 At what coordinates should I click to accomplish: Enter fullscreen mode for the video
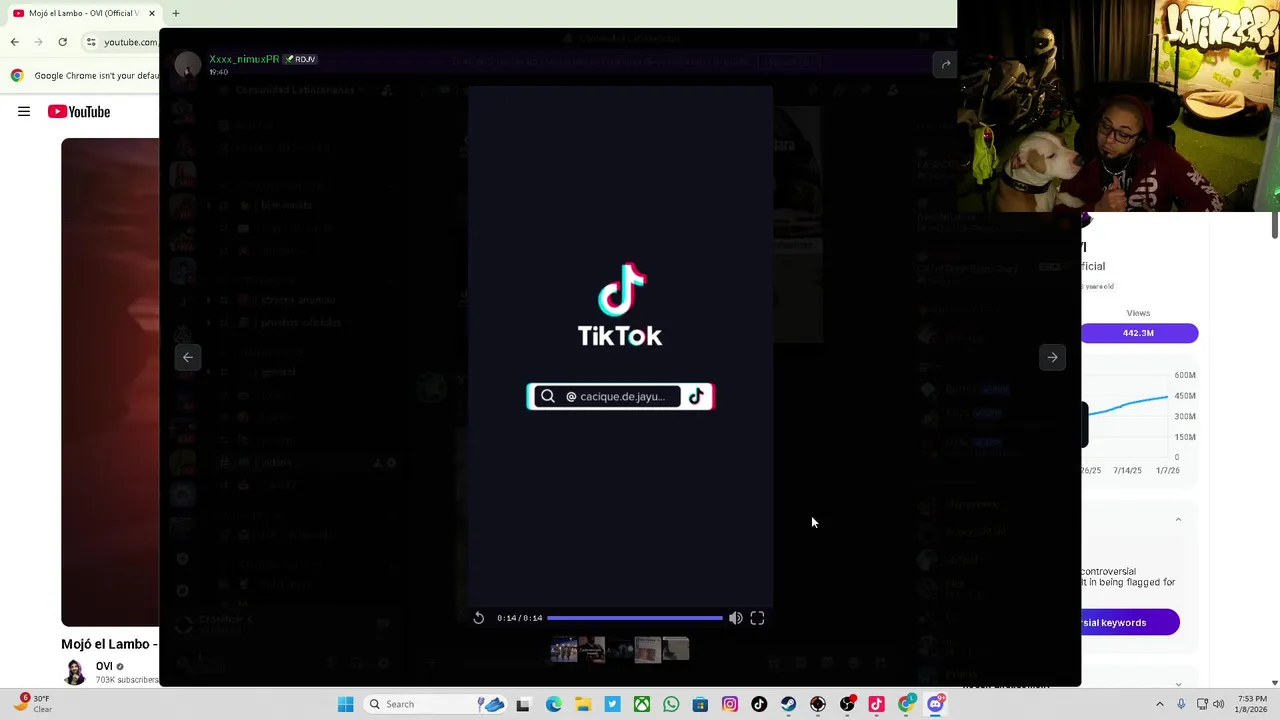point(757,618)
